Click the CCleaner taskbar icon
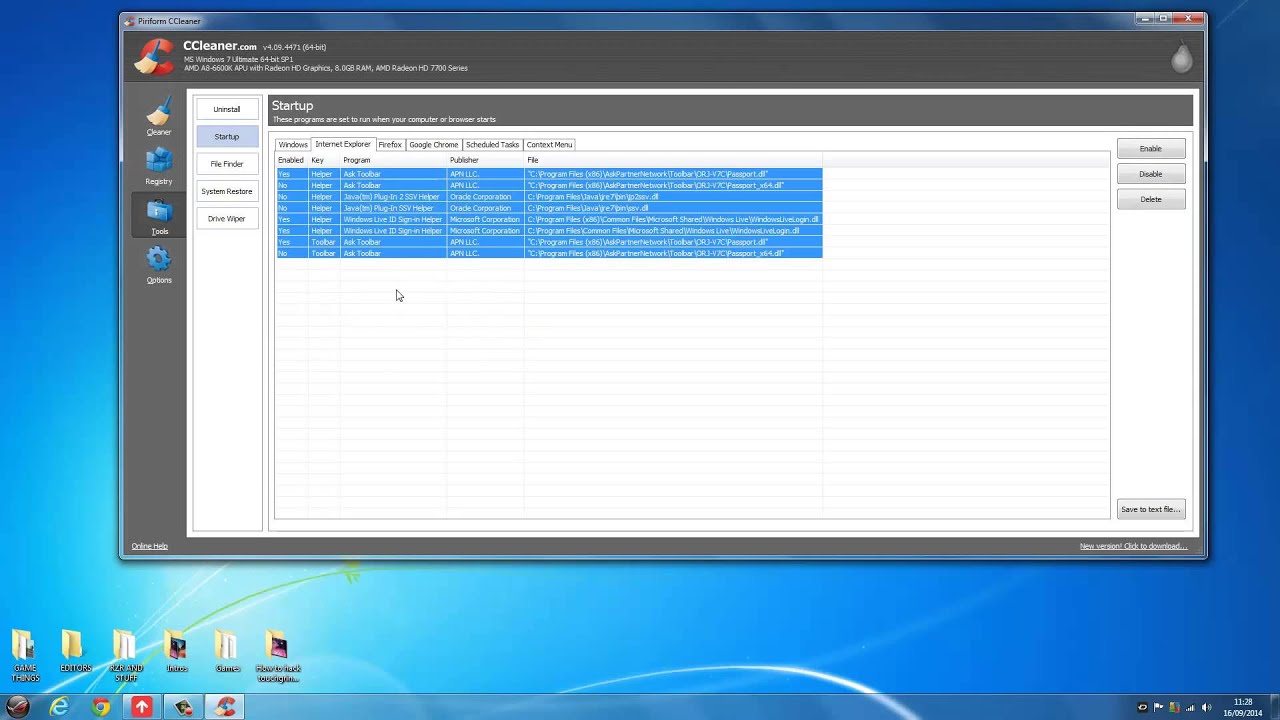This screenshot has height=720, width=1280. click(225, 707)
